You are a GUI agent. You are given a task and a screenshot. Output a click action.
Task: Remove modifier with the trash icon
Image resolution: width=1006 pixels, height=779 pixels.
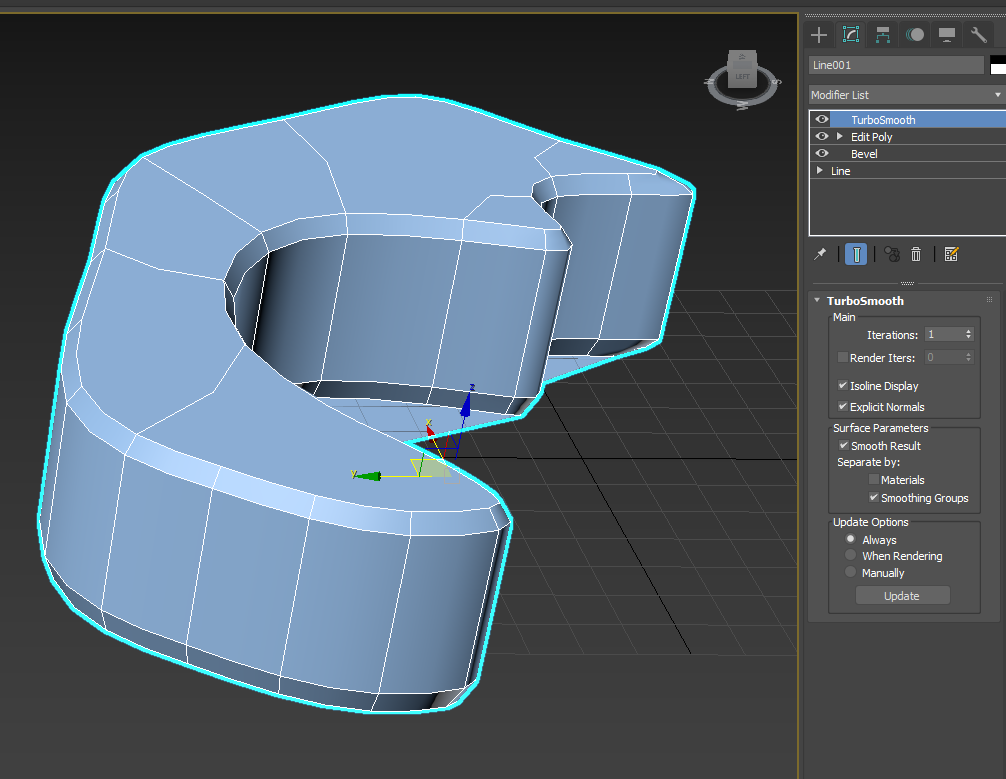tap(916, 254)
